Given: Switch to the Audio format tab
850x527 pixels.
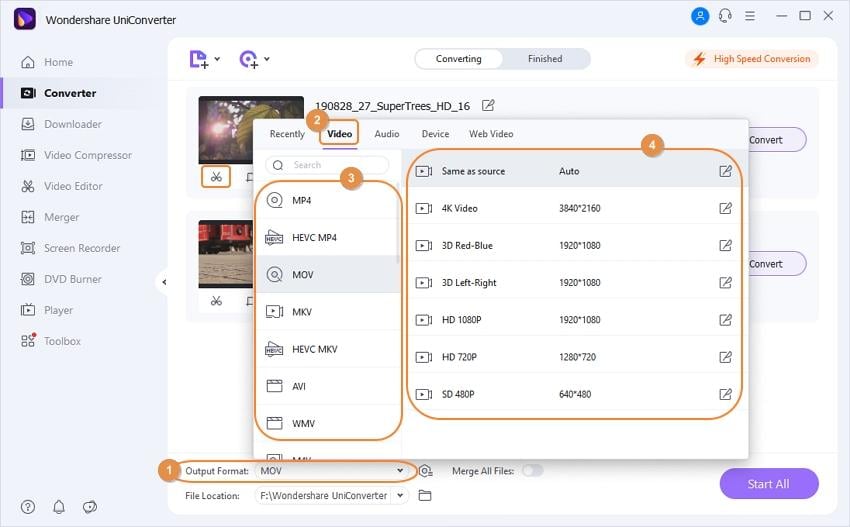Looking at the screenshot, I should point(387,134).
